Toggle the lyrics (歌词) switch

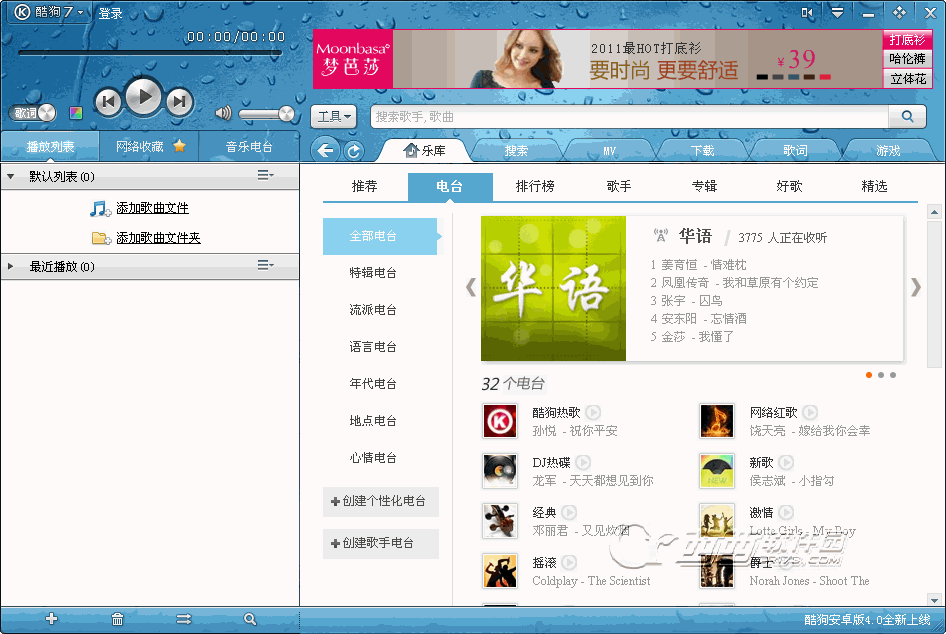33,113
